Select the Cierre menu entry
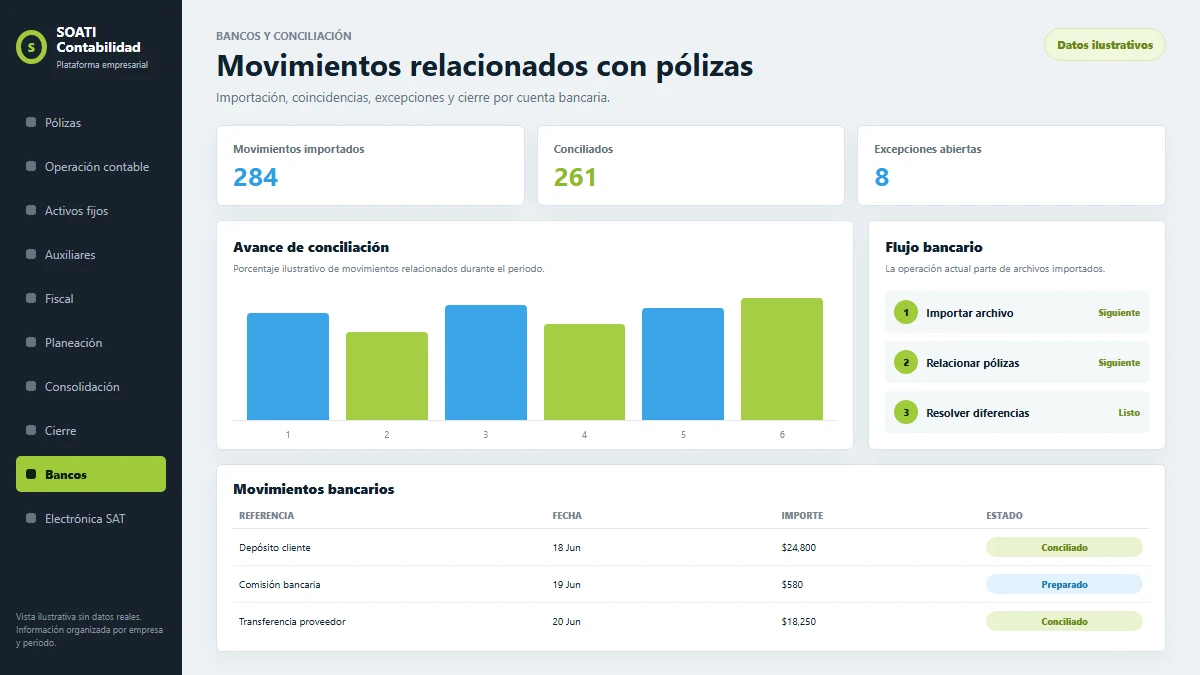Viewport: 1200px width, 675px height. click(x=91, y=431)
